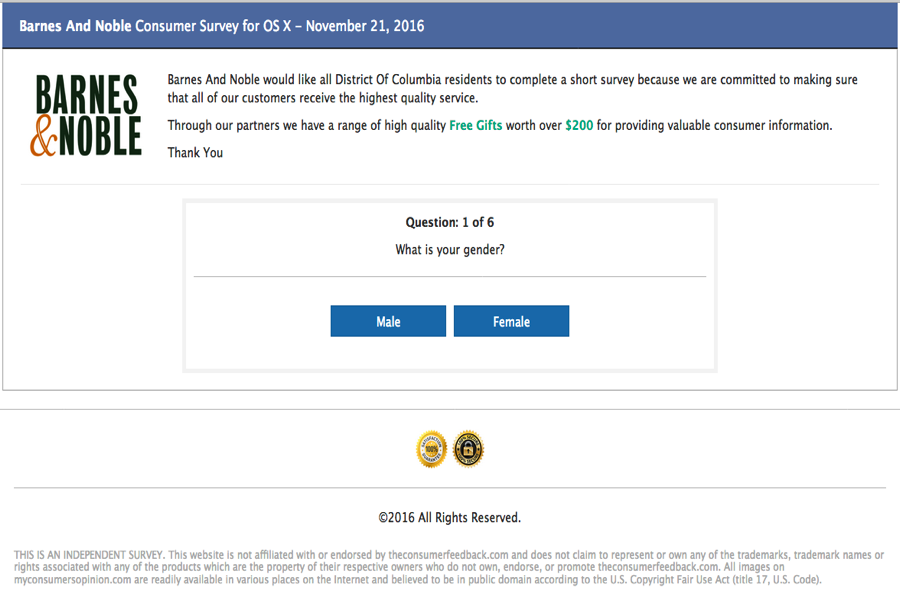Image resolution: width=900 pixels, height=600 pixels.
Task: Click myconsumersopinion.com in the disclaimer
Action: (x=73, y=580)
